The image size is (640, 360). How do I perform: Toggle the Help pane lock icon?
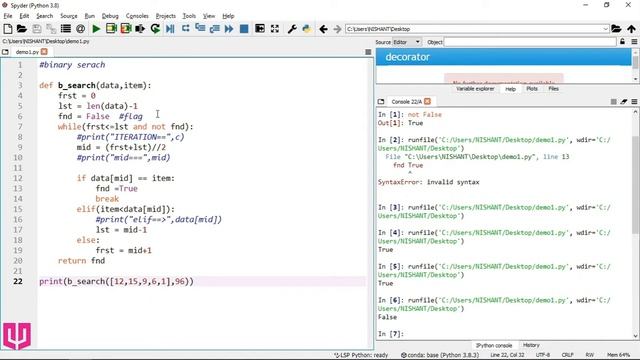(622, 42)
